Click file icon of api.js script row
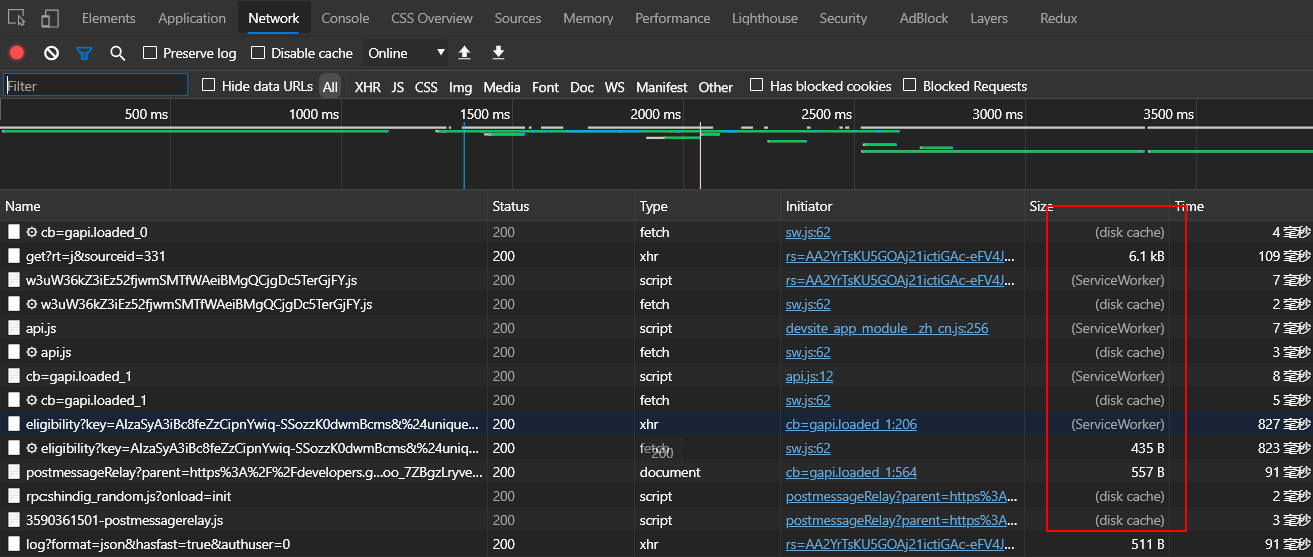 click(x=14, y=328)
